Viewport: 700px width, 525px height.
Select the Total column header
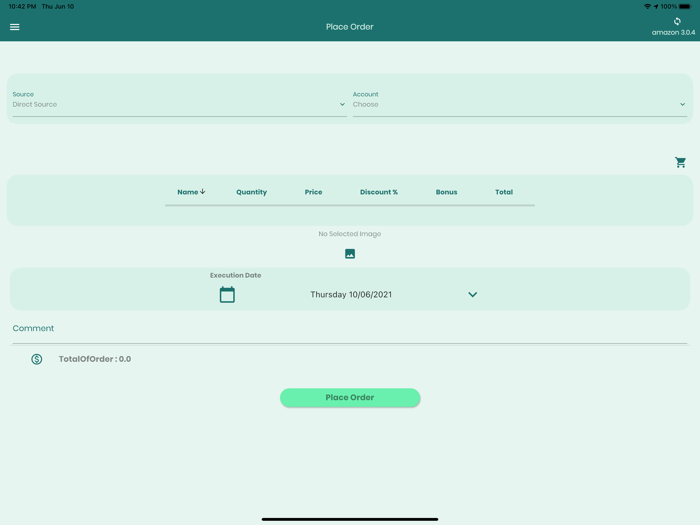coord(504,192)
